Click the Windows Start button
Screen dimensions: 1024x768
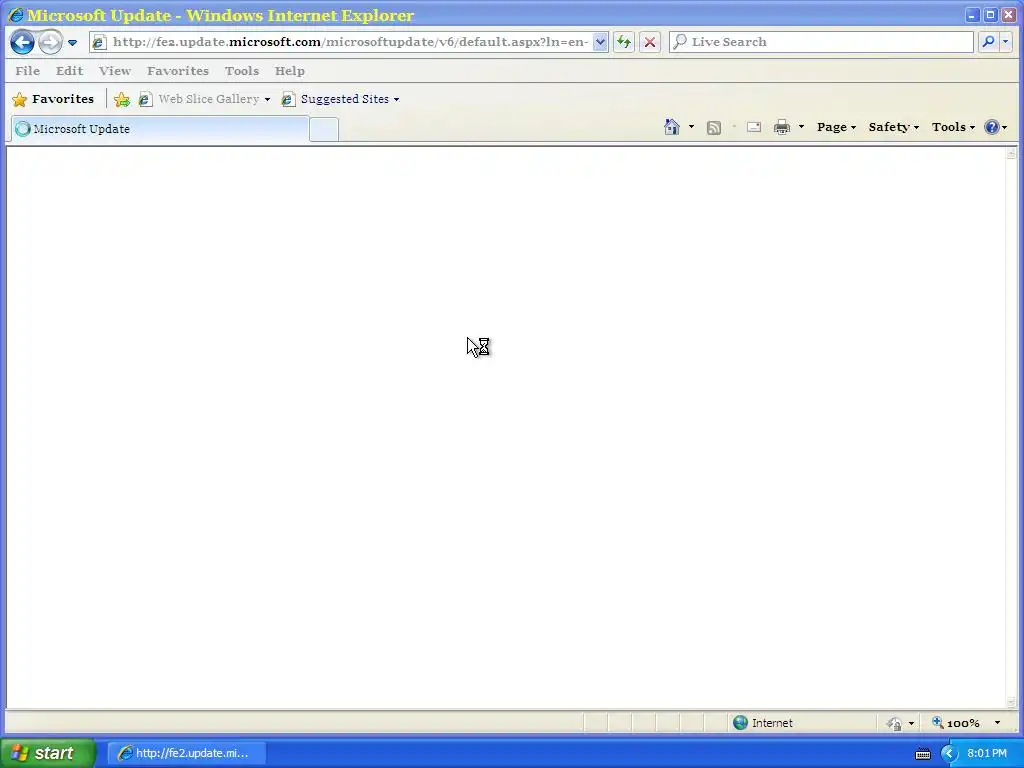pyautogui.click(x=48, y=753)
